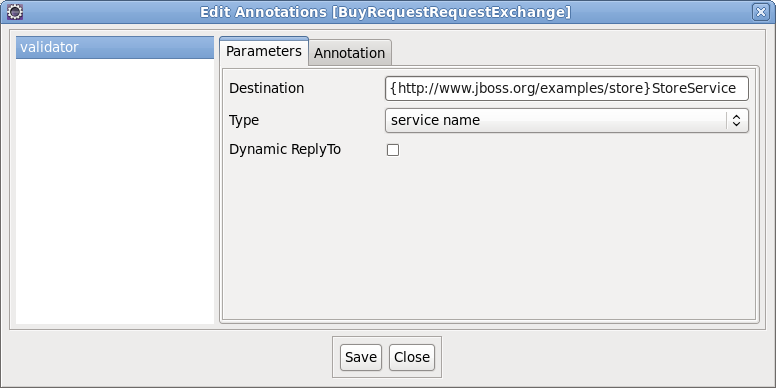
Task: Switch to the Annotation tab
Action: pyautogui.click(x=349, y=53)
